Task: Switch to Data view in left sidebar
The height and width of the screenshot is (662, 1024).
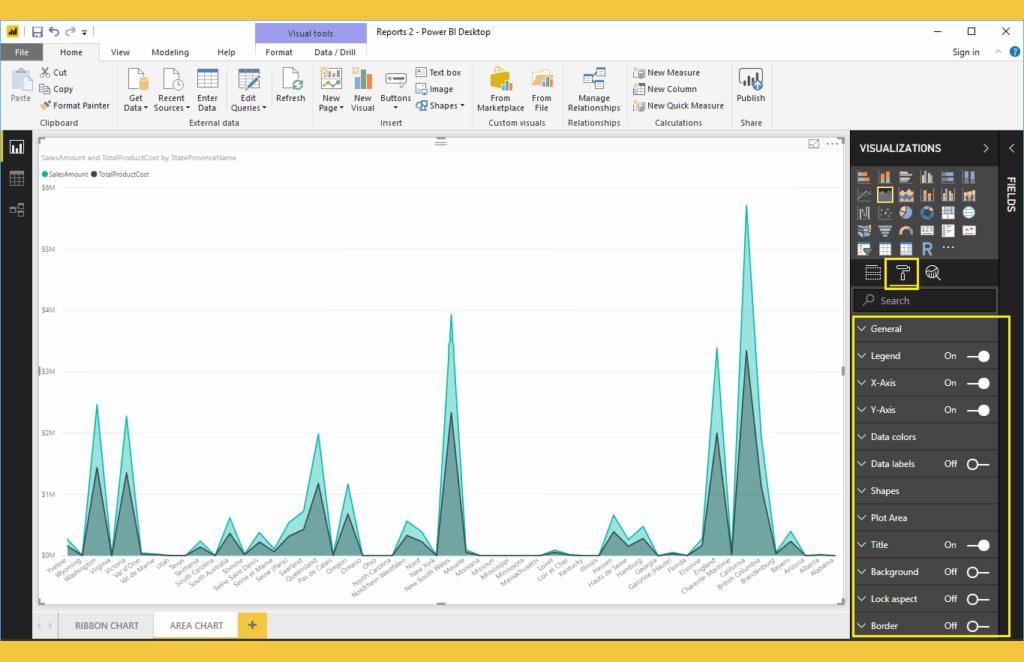Action: tap(17, 178)
